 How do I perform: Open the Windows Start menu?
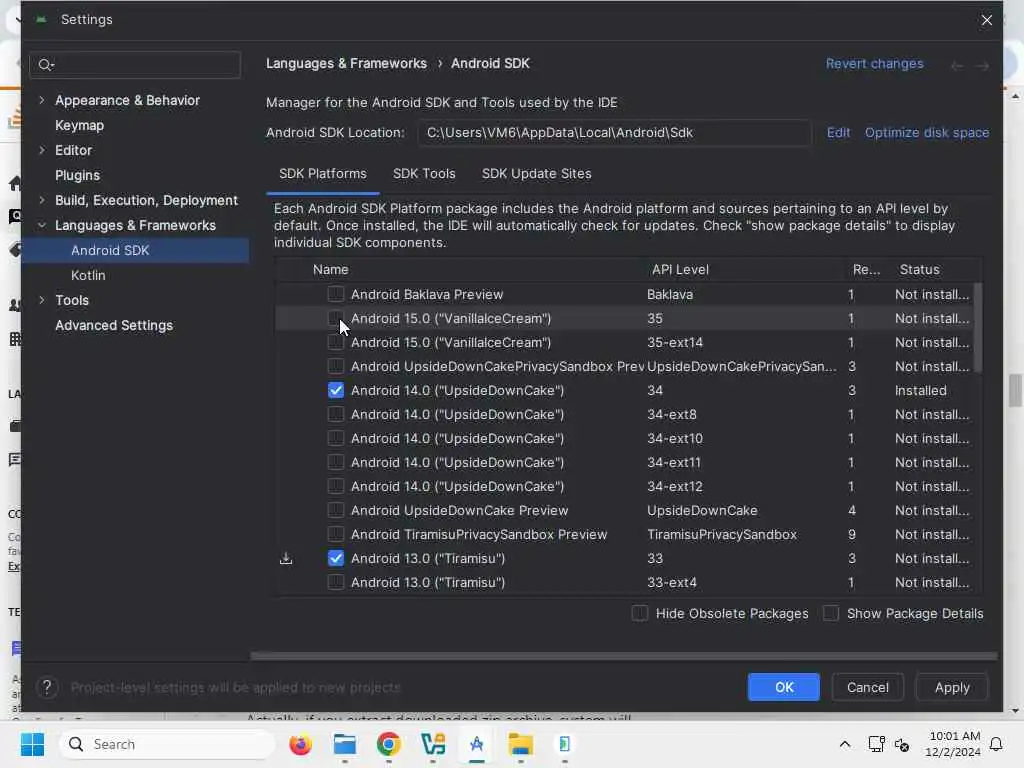click(32, 744)
